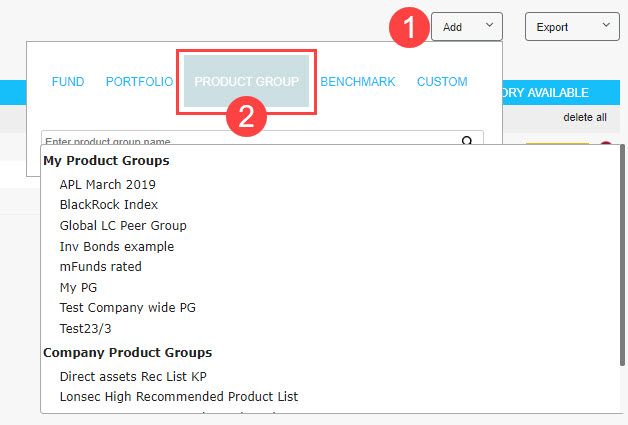
Task: Switch to the Portfolio tab
Action: pos(140,82)
